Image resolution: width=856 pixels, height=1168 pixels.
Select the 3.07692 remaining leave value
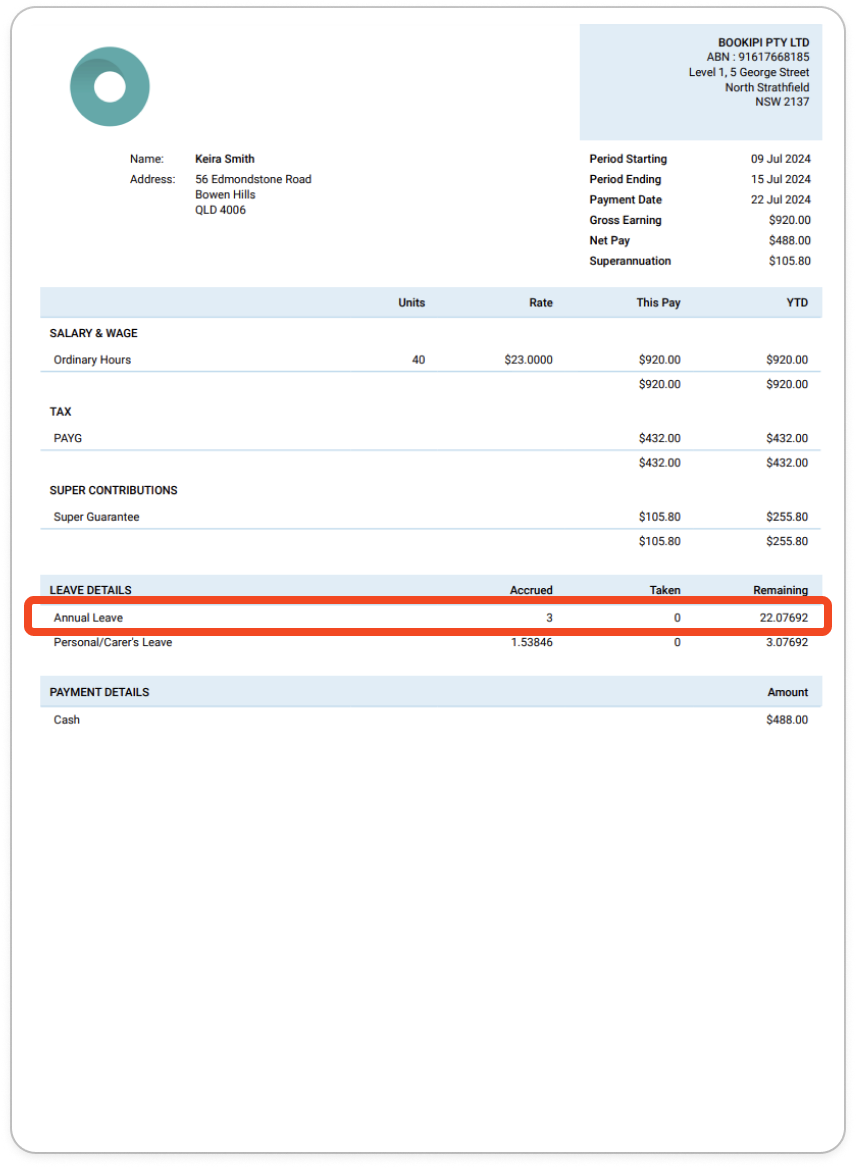tap(787, 642)
